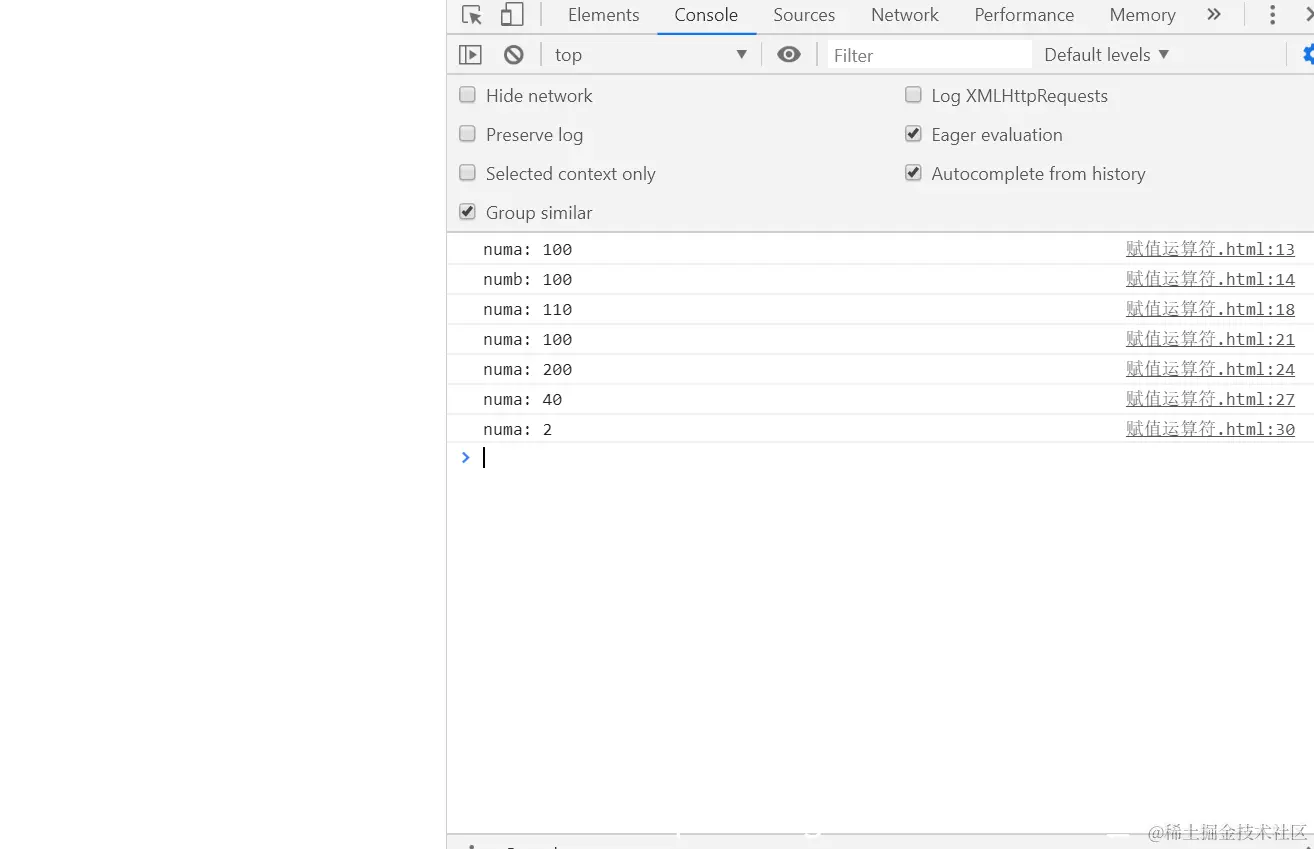Open source link 赋值运算符.html:18
This screenshot has width=1314, height=849.
pyautogui.click(x=1210, y=309)
